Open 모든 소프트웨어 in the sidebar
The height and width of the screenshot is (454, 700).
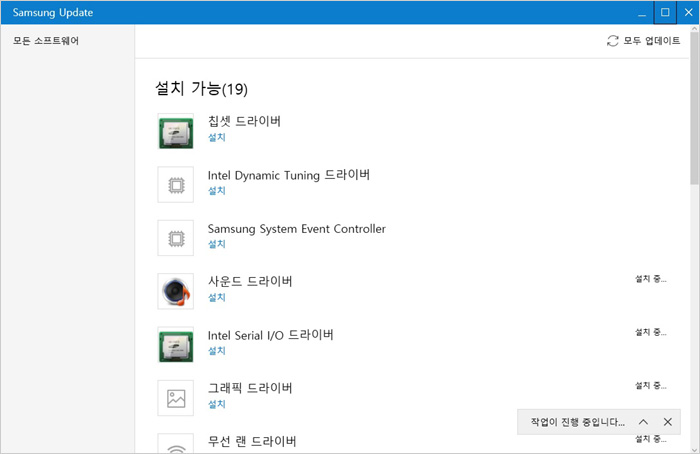tap(46, 41)
